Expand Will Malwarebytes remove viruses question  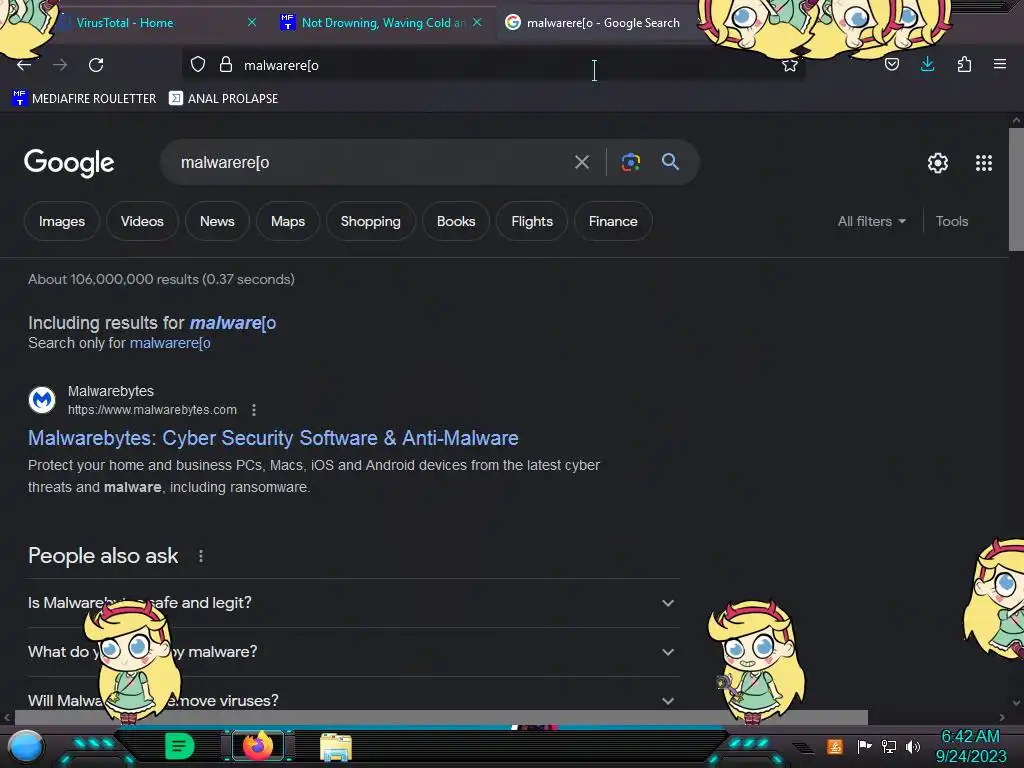point(353,700)
